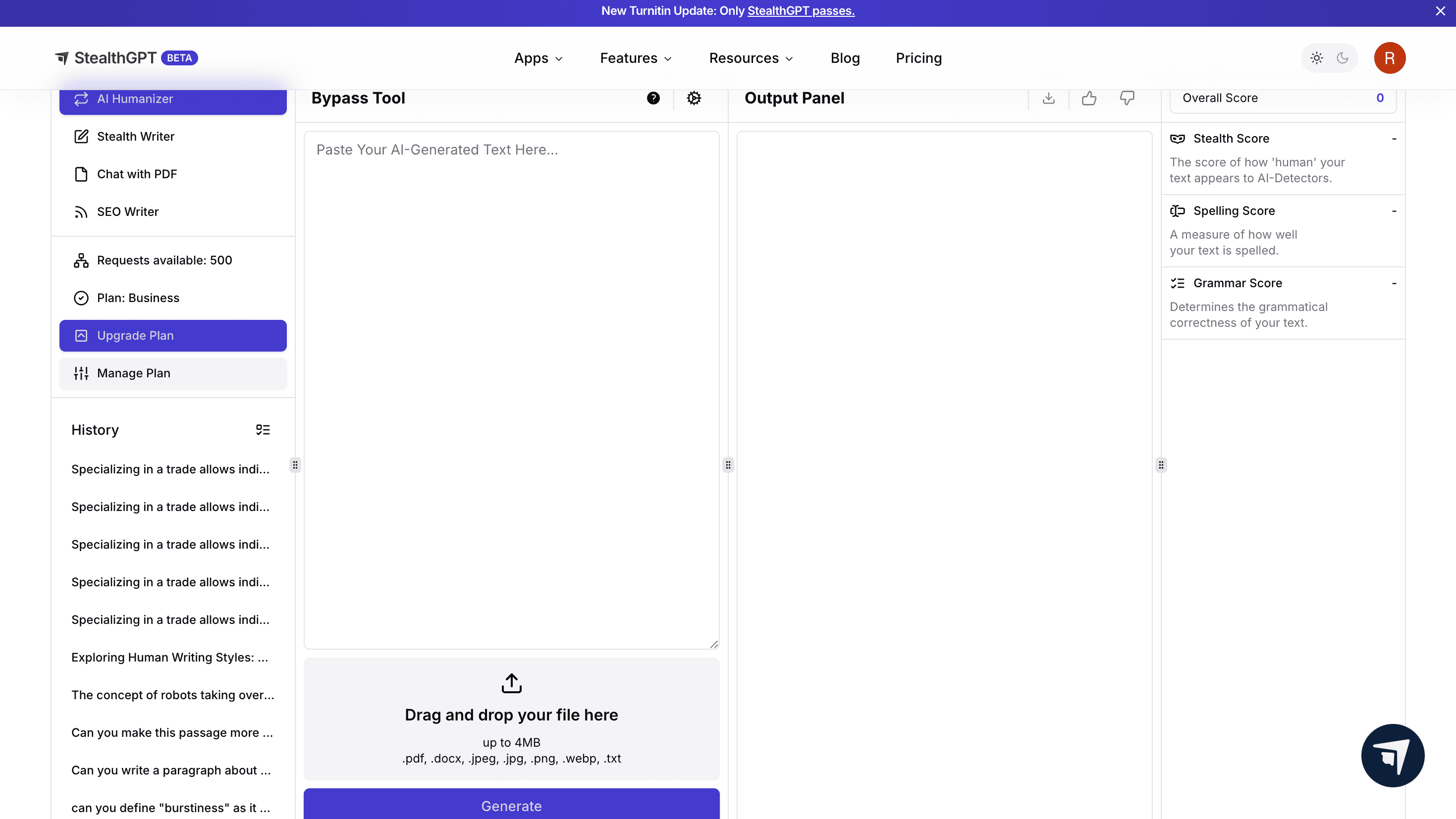Follow the StealthGPT passes banner link
1456x819 pixels.
pos(801,11)
